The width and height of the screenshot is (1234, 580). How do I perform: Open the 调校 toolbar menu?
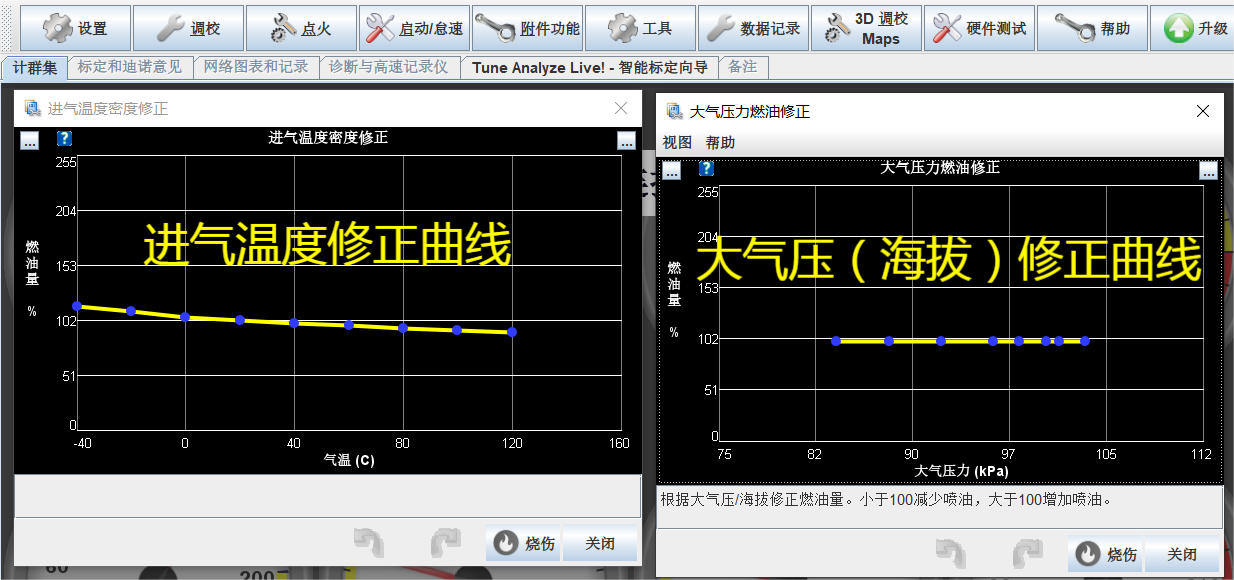[x=188, y=28]
